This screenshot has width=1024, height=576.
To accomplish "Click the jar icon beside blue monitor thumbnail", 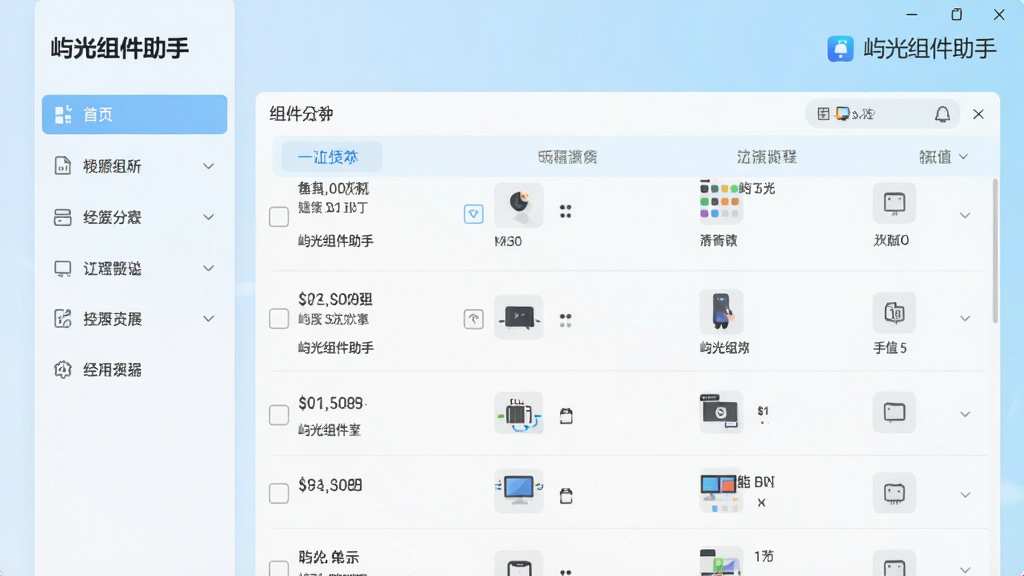I will coord(566,496).
